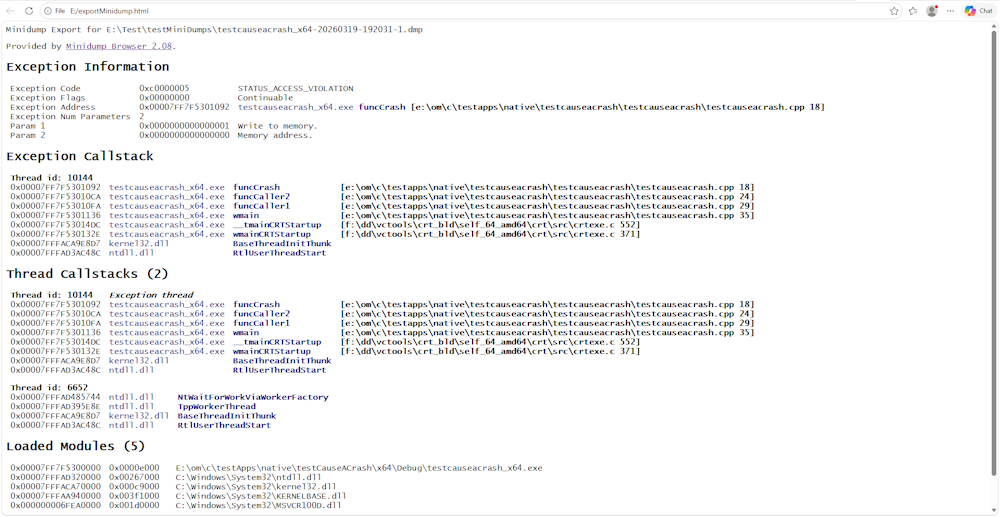Click module base address 0x00007FFFAD320000
The width and height of the screenshot is (1000, 517).
(x=55, y=477)
